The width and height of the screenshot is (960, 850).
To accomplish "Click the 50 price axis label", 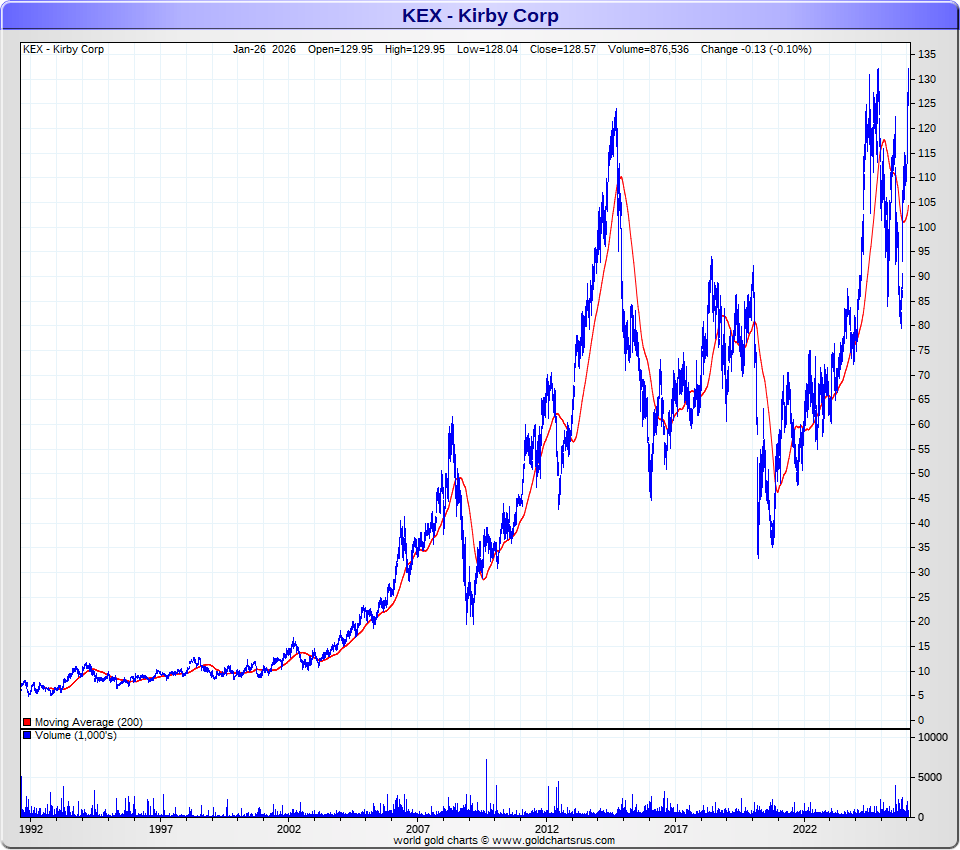I will [924, 473].
